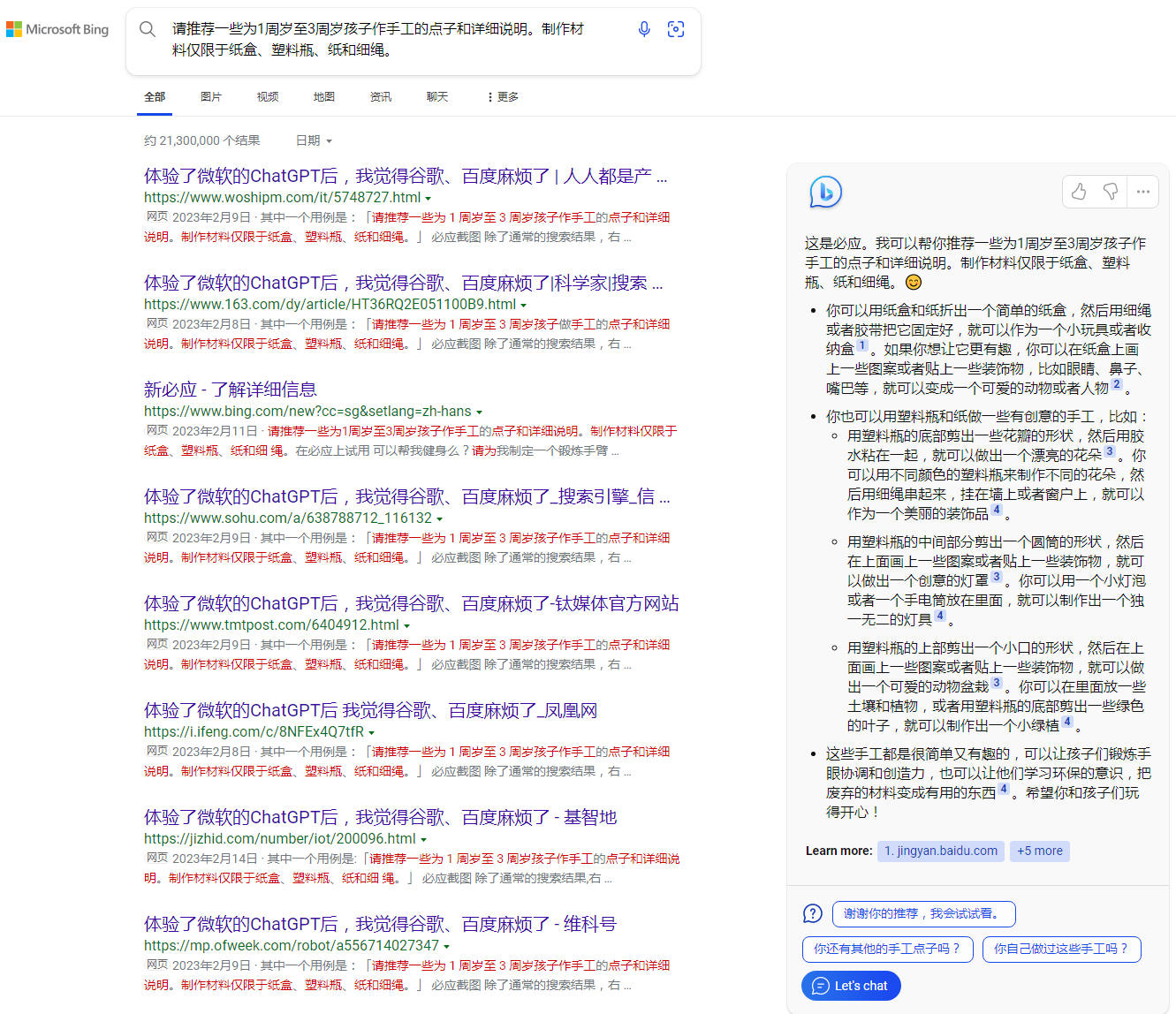
Task: Click the search magnifier icon
Action: click(x=148, y=29)
